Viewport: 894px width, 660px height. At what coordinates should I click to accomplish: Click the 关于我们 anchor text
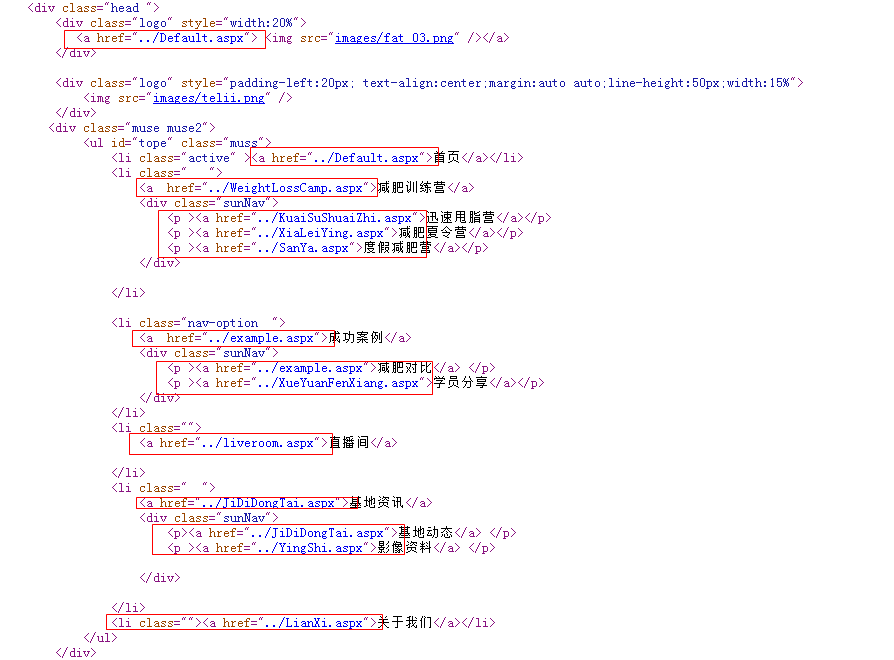click(x=405, y=622)
